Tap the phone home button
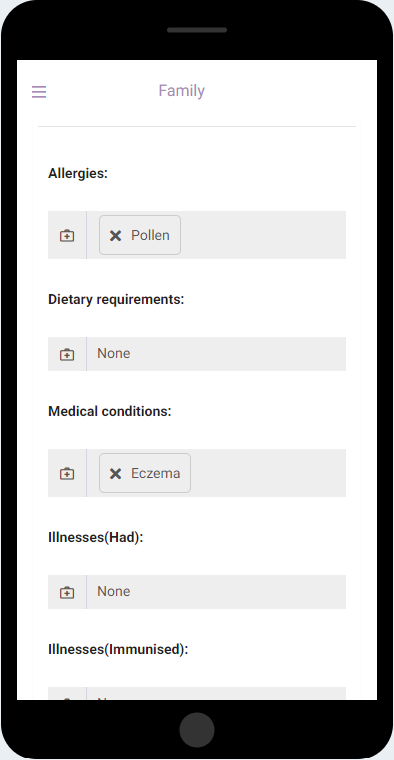 [197, 730]
